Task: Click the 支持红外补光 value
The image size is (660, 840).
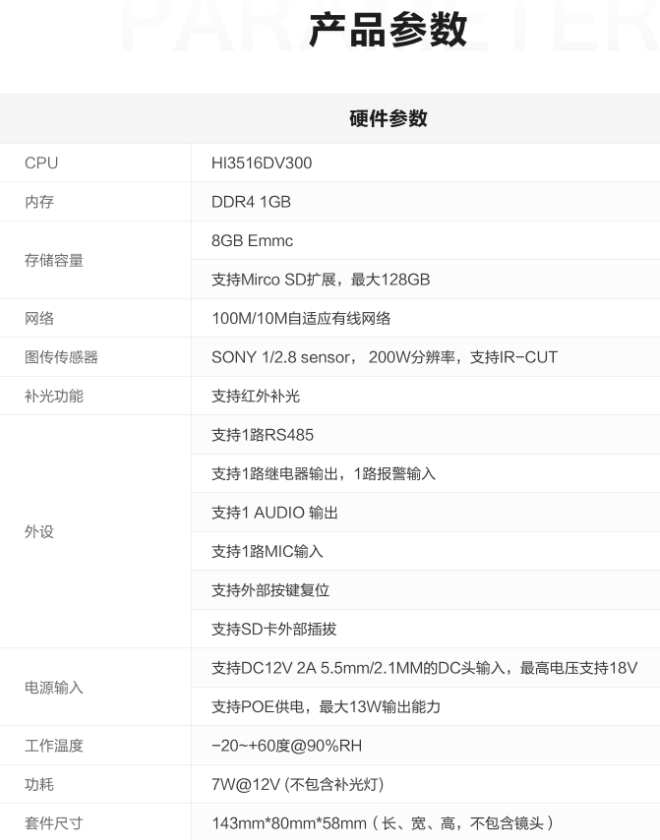Action: click(x=256, y=396)
